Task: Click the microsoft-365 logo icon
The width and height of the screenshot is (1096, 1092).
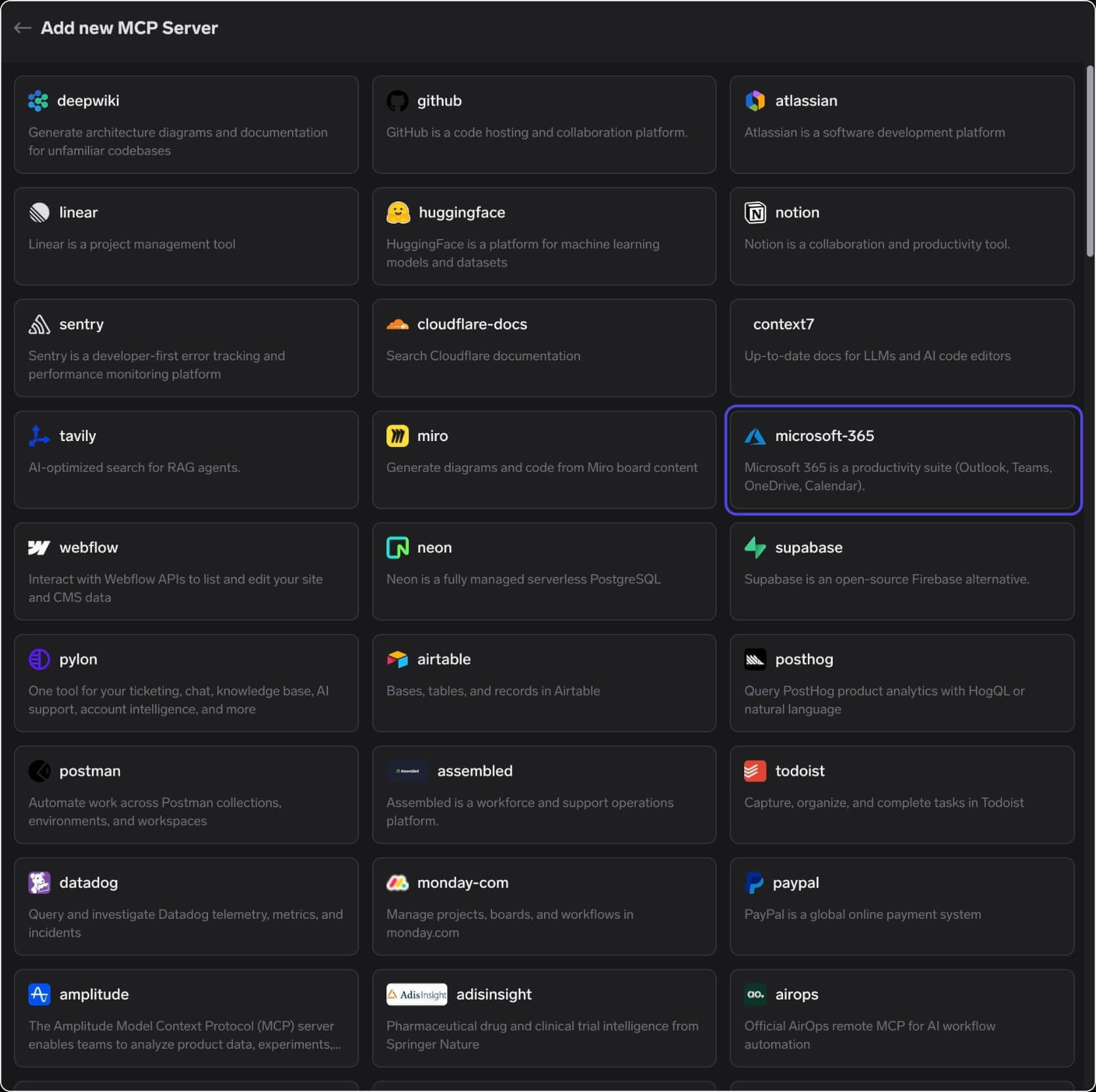Action: (x=755, y=436)
